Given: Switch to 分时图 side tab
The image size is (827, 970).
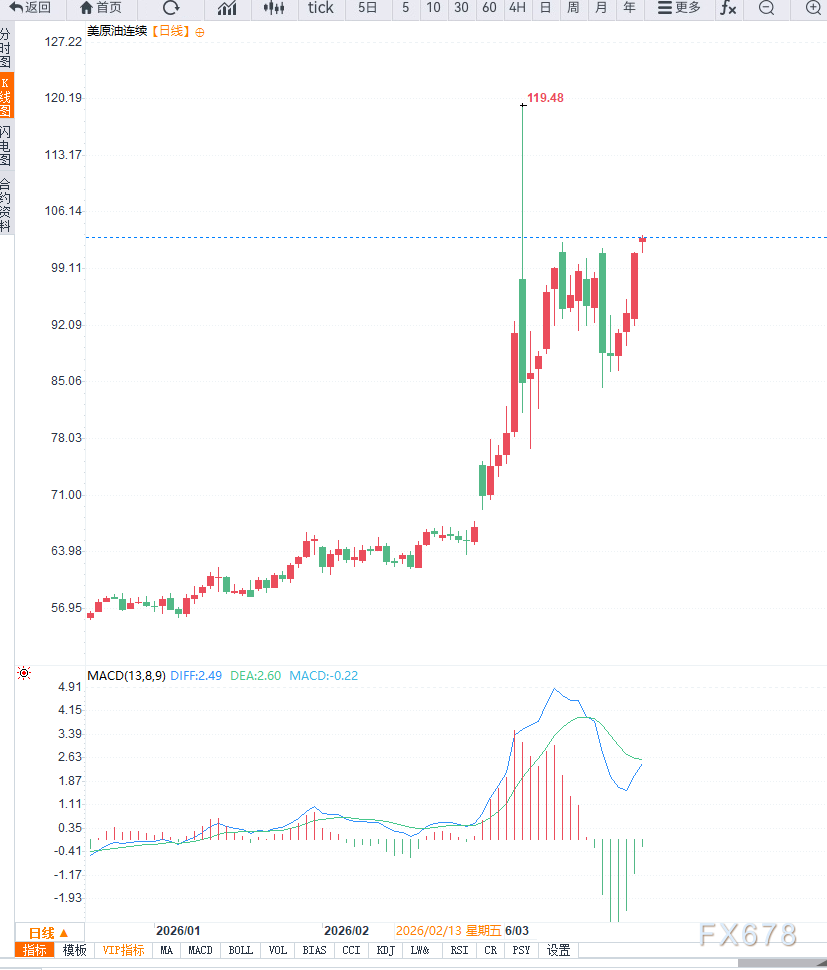Looking at the screenshot, I should 6,48.
